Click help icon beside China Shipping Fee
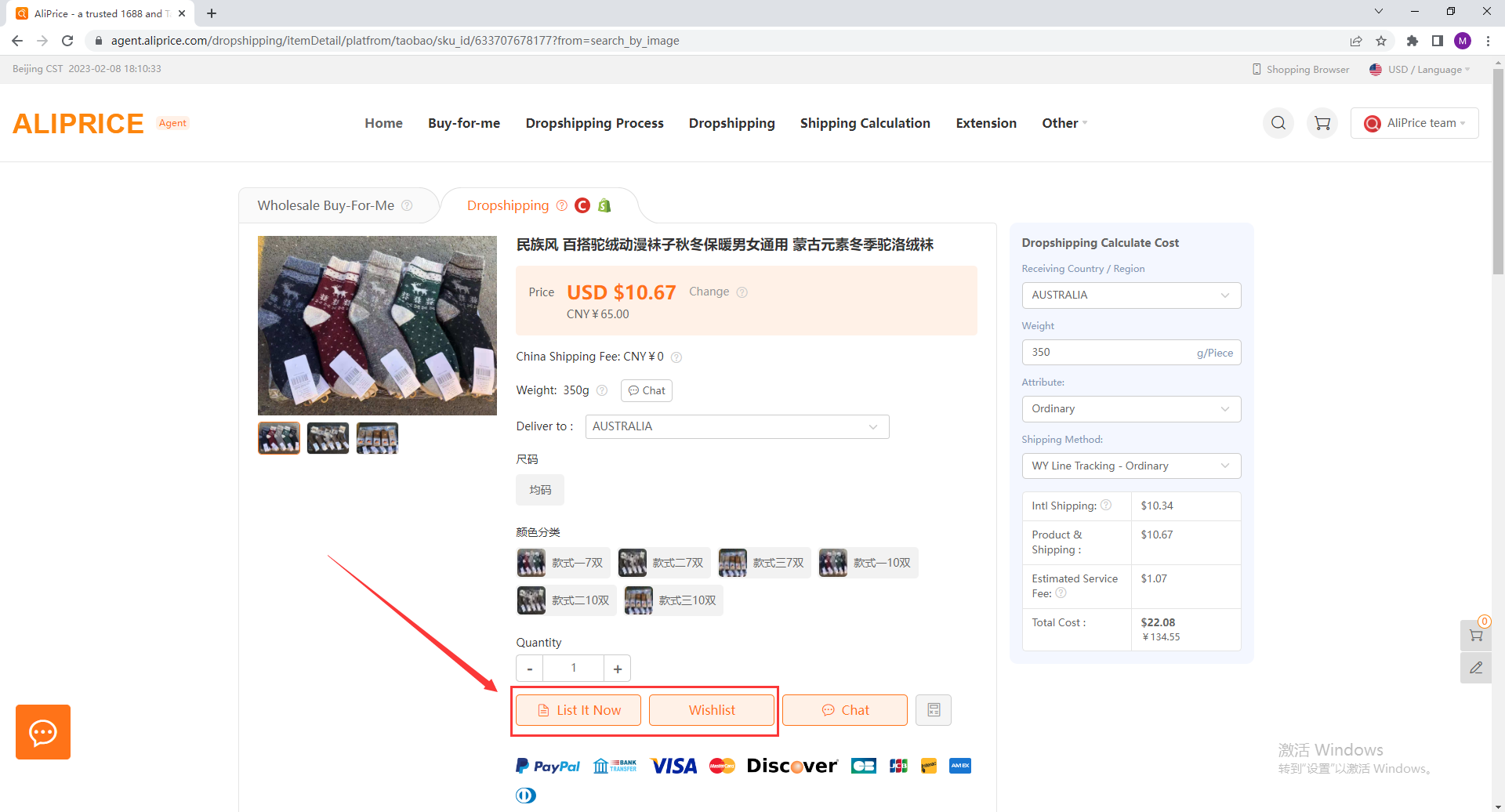This screenshot has height=812, width=1505. tap(676, 357)
